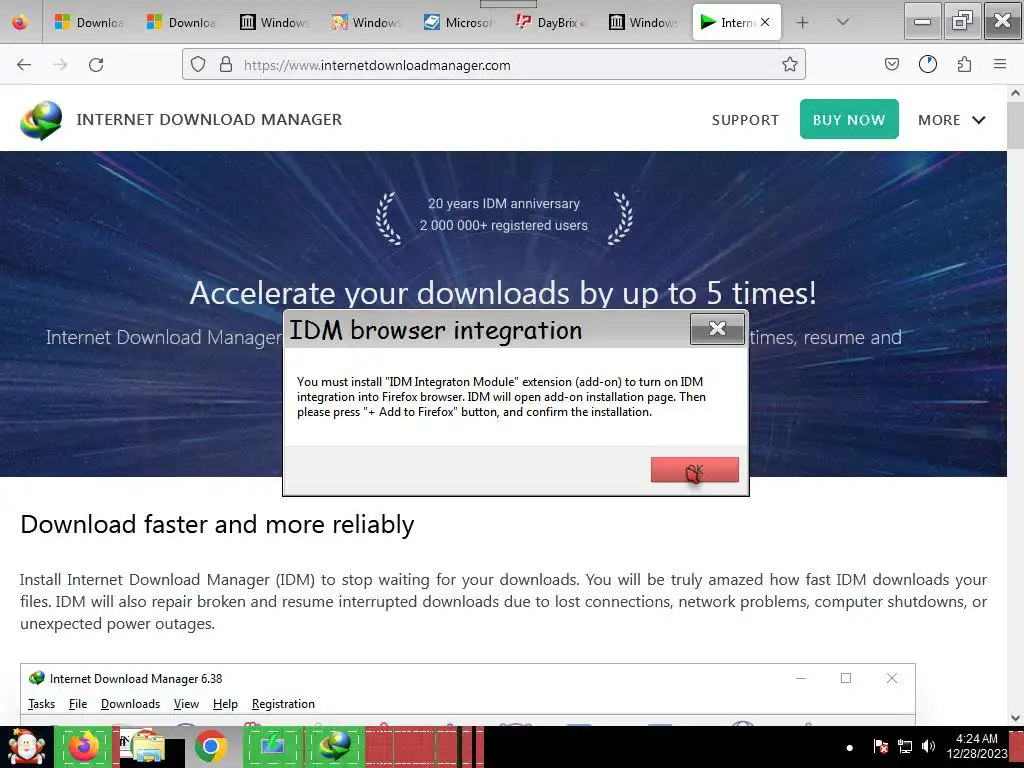Open the Extensions puzzle icon
Screen dimensions: 1024x768
pos(964,64)
